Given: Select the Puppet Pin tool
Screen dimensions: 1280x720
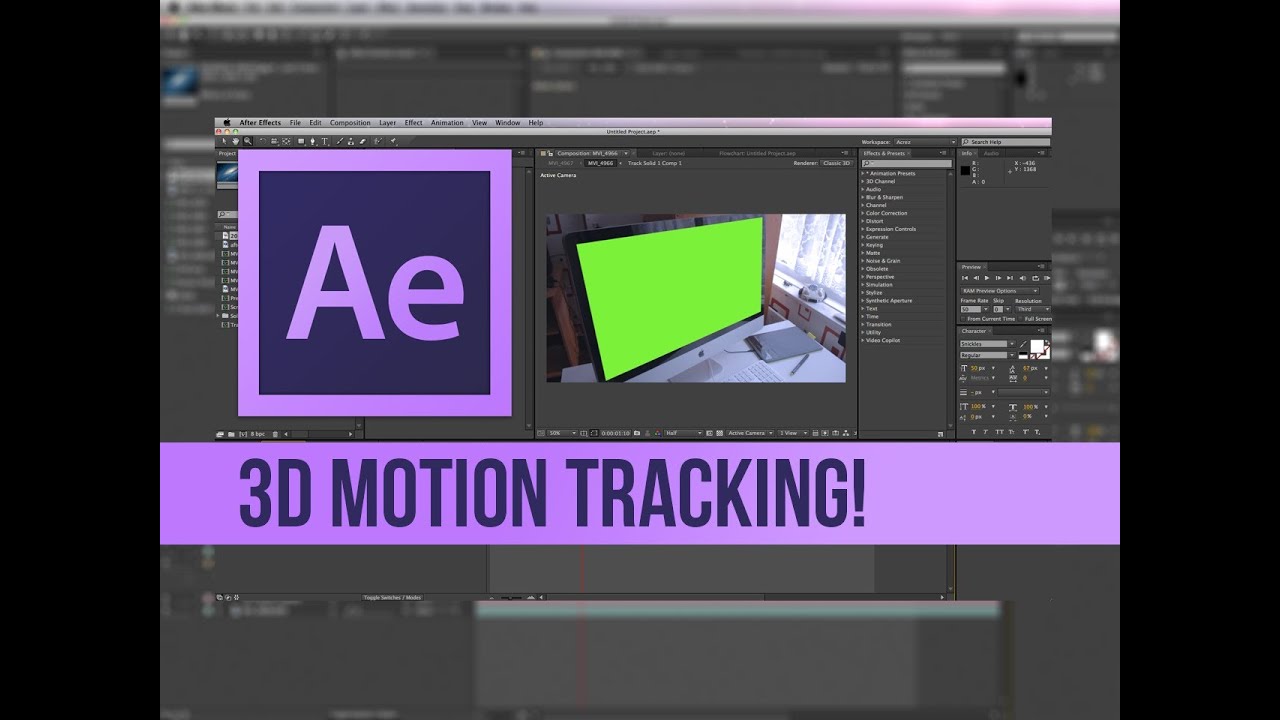Looking at the screenshot, I should coord(393,141).
